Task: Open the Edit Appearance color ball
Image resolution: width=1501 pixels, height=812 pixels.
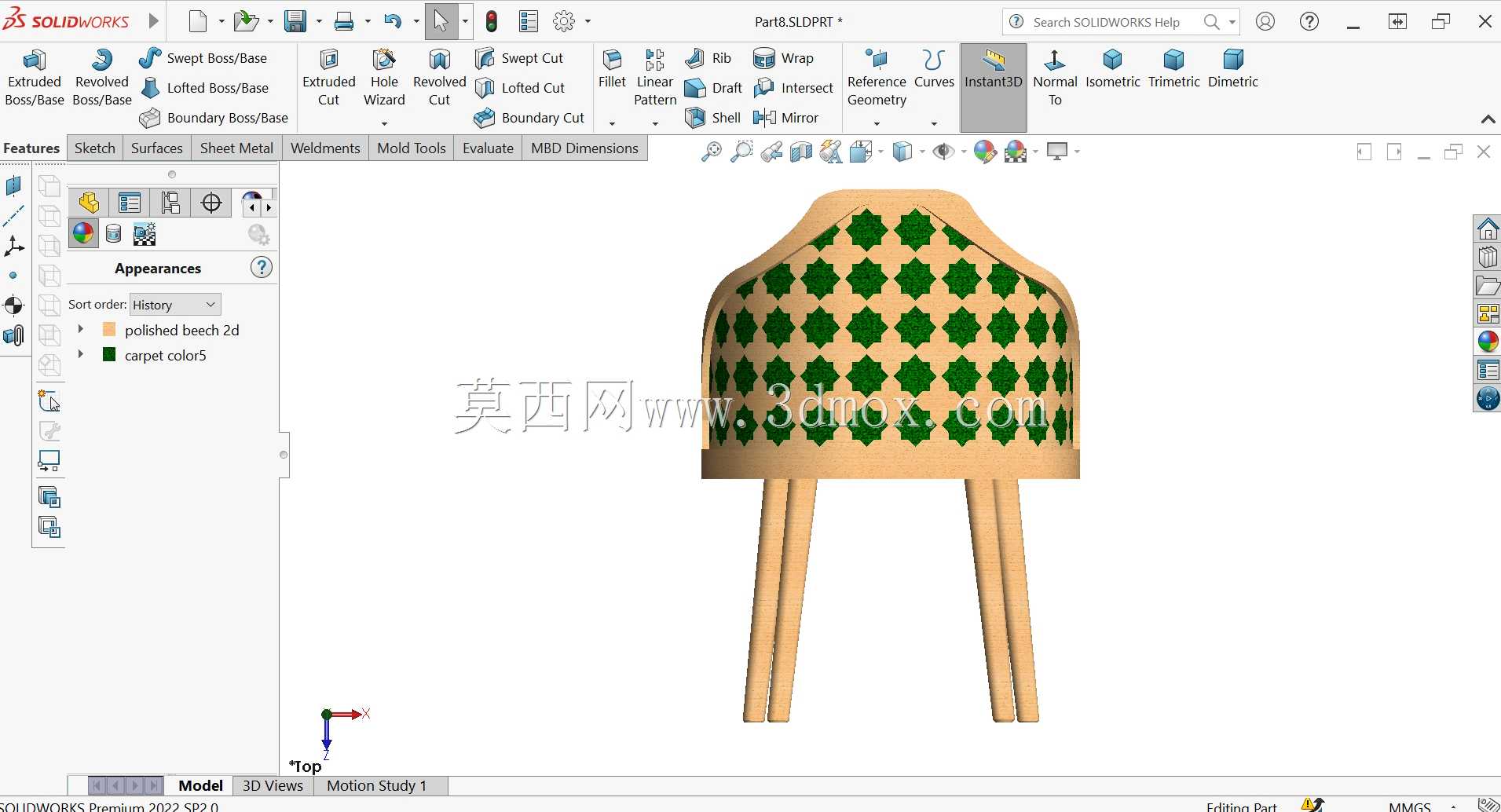Action: [984, 152]
